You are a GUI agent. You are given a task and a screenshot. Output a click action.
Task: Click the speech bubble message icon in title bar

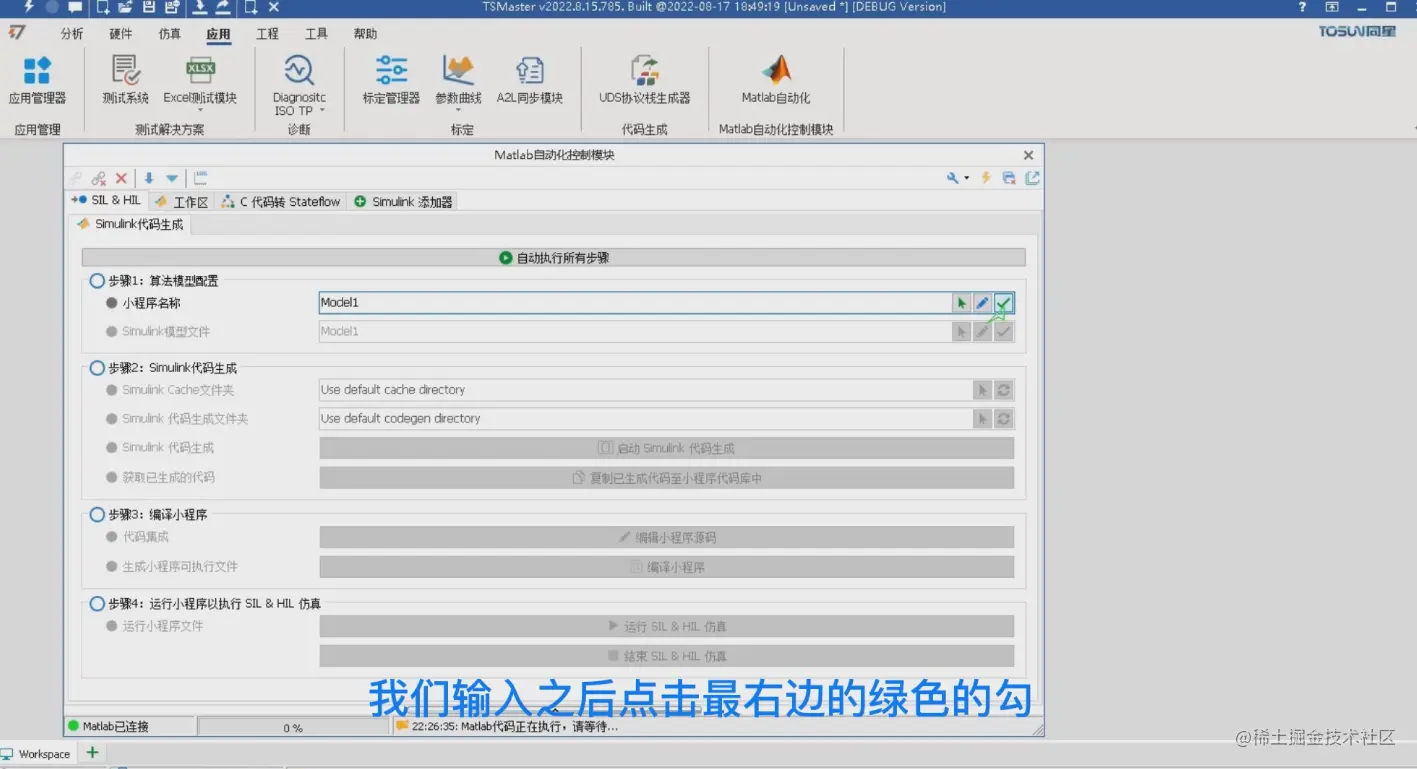[x=76, y=7]
